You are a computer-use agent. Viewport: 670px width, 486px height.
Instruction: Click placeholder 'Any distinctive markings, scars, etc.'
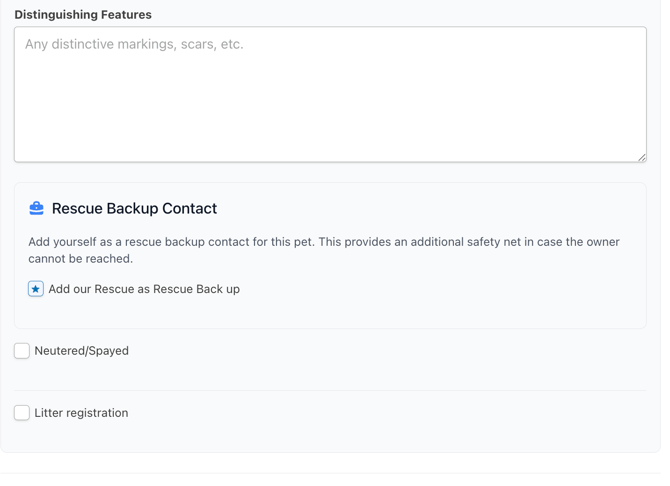pos(134,44)
